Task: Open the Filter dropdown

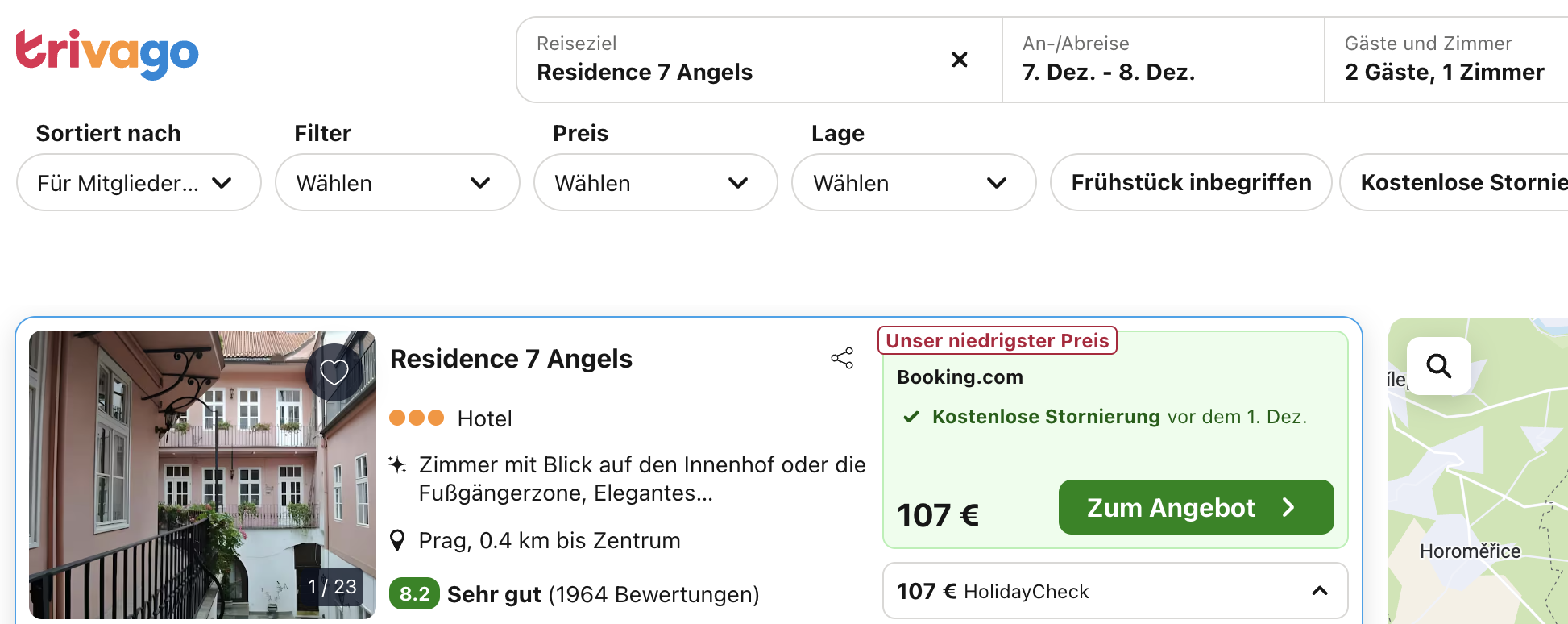Action: [x=396, y=183]
